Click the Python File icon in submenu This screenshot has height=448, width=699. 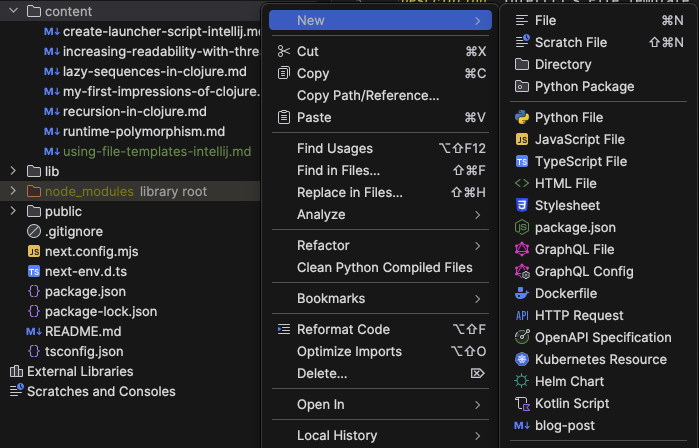pyautogui.click(x=521, y=118)
